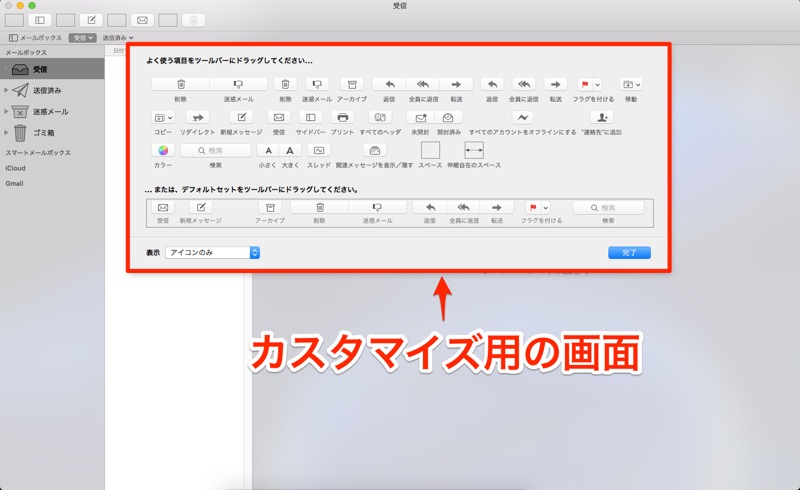The width and height of the screenshot is (800, 490).
Task: Click the 開封済み mark read icon
Action: pyautogui.click(x=448, y=117)
